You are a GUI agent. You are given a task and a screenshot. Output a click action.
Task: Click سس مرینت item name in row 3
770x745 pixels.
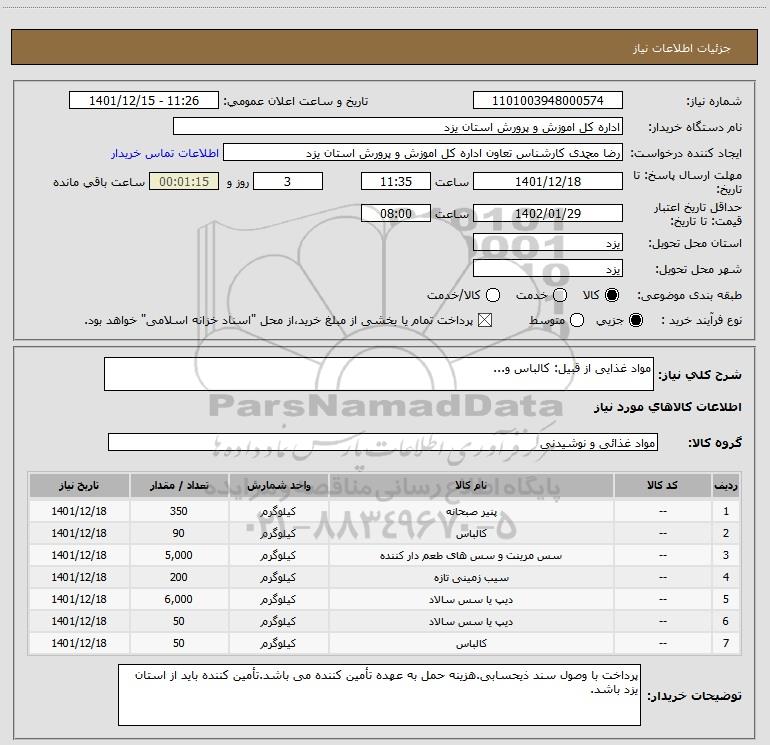point(471,556)
